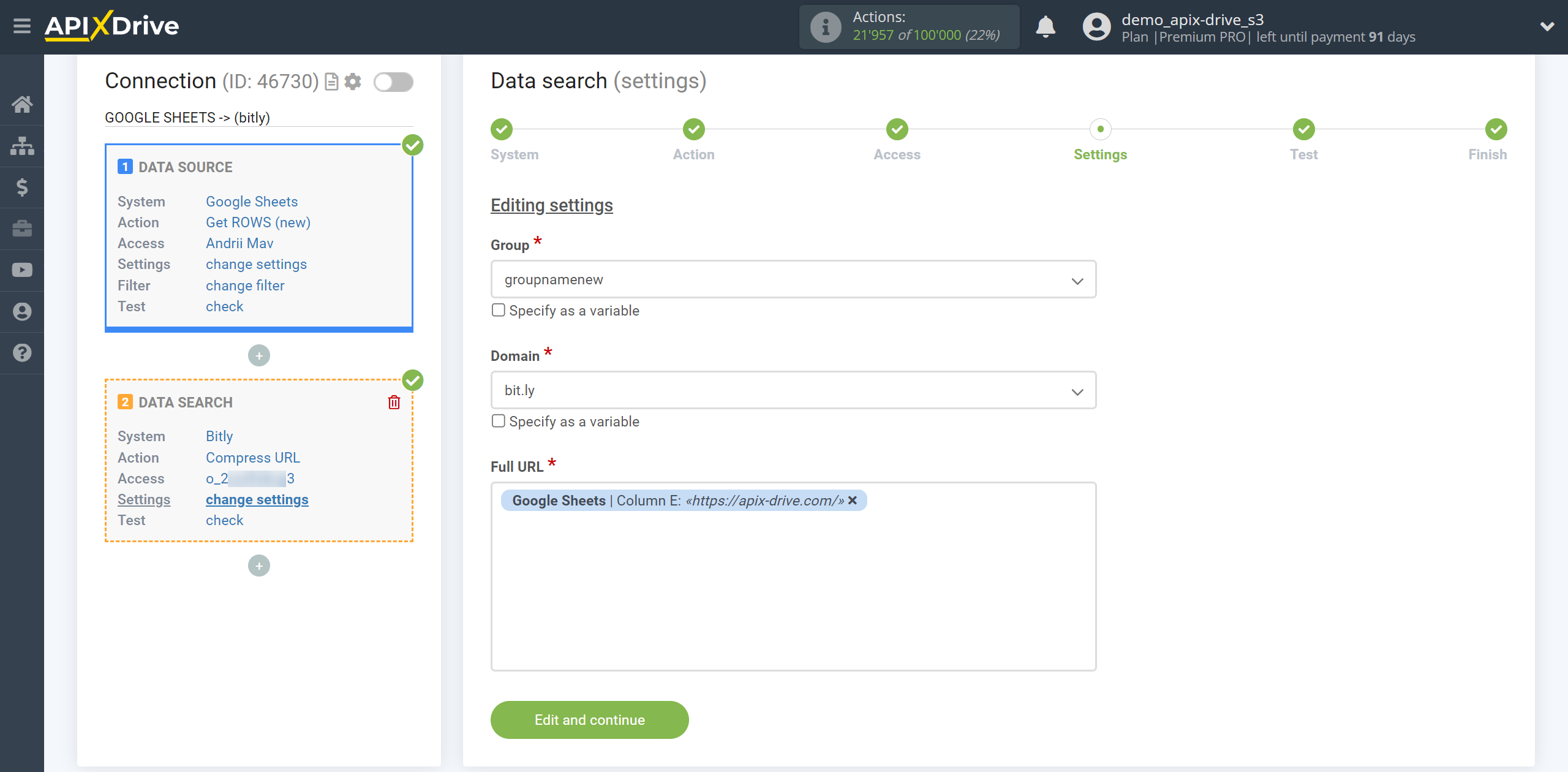Screen dimensions: 1568x772
Task: Open Andrii Mav access link
Action: pyautogui.click(x=239, y=243)
